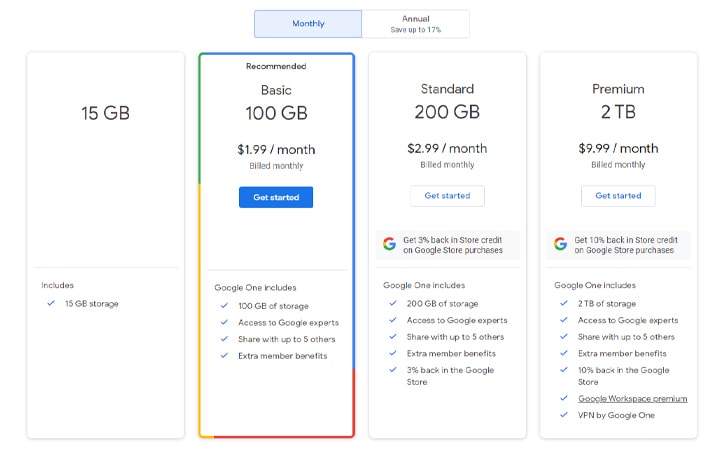
Task: Click the checkmark beside 2 TB of storage
Action: [x=564, y=303]
